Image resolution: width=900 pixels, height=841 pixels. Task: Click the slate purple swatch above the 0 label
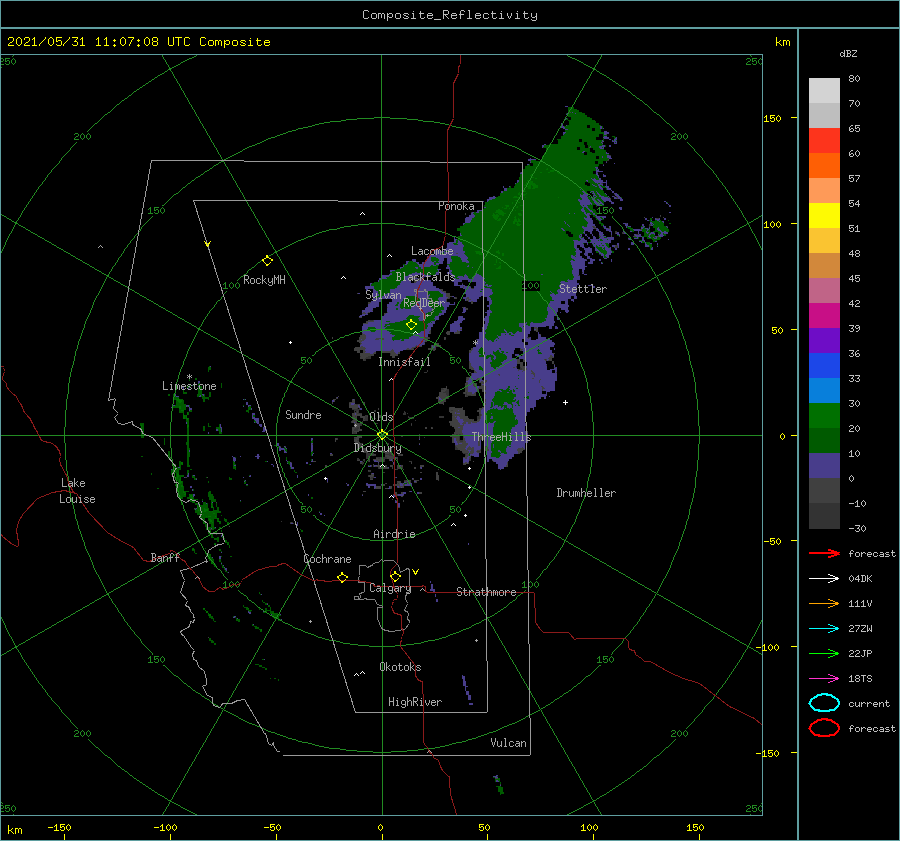(x=824, y=465)
